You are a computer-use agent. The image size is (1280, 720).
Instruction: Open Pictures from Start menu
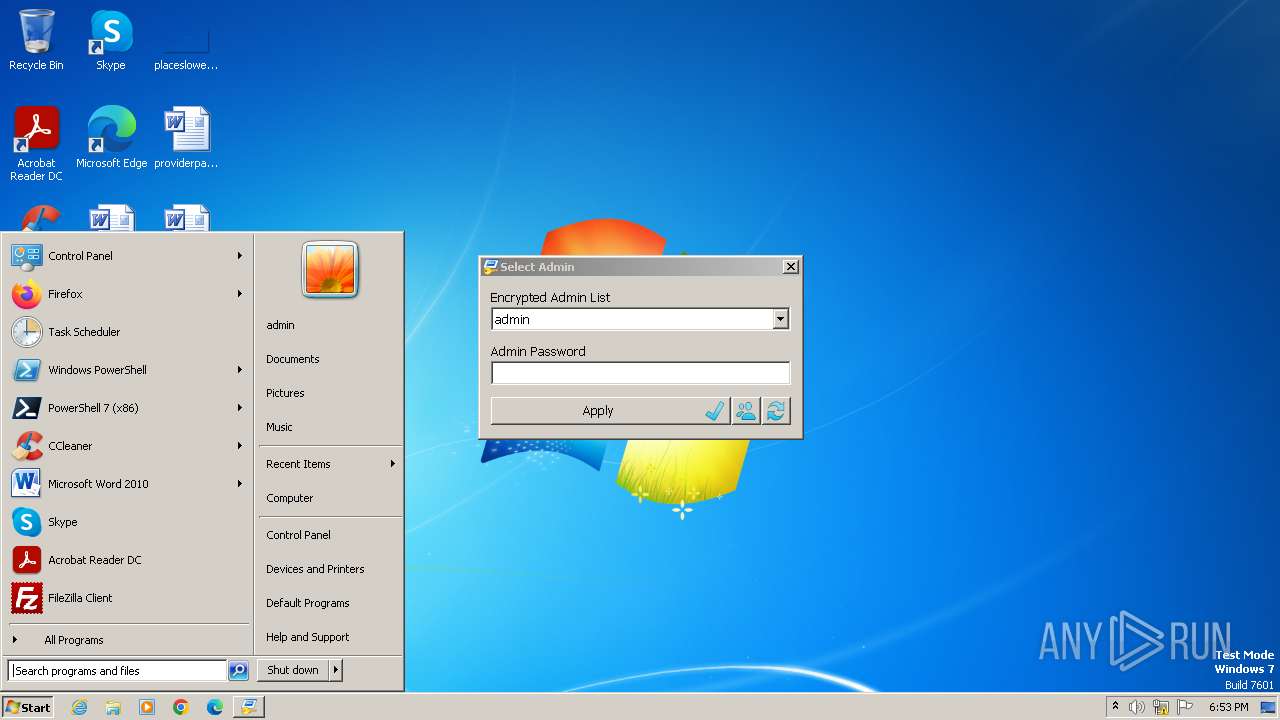coord(285,393)
